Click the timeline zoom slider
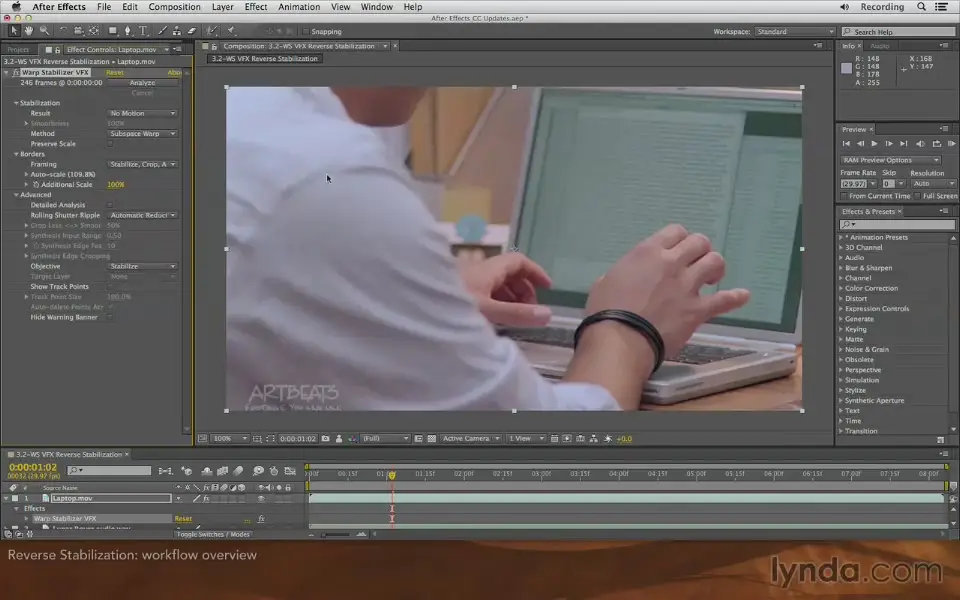Image resolution: width=960 pixels, height=600 pixels. click(x=336, y=534)
